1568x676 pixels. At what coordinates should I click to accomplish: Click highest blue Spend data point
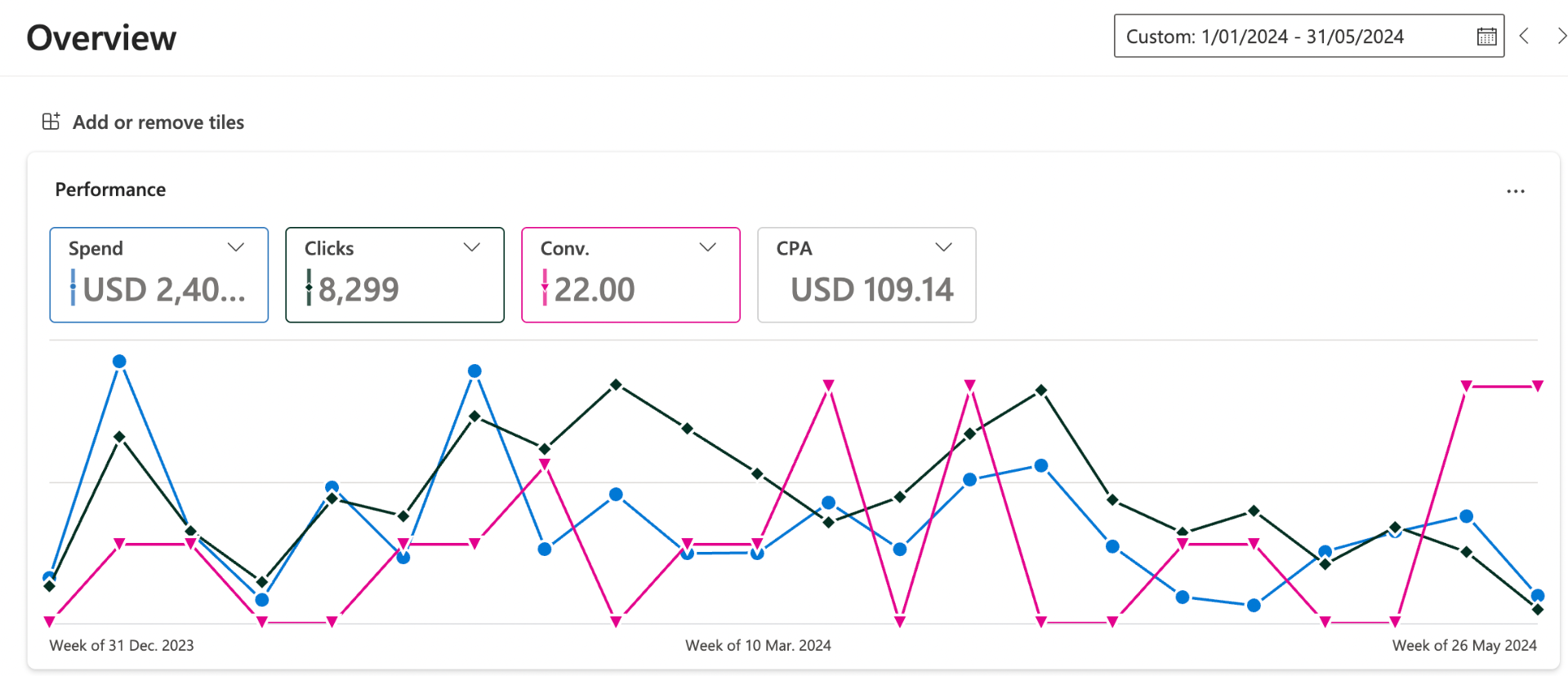pyautogui.click(x=119, y=362)
